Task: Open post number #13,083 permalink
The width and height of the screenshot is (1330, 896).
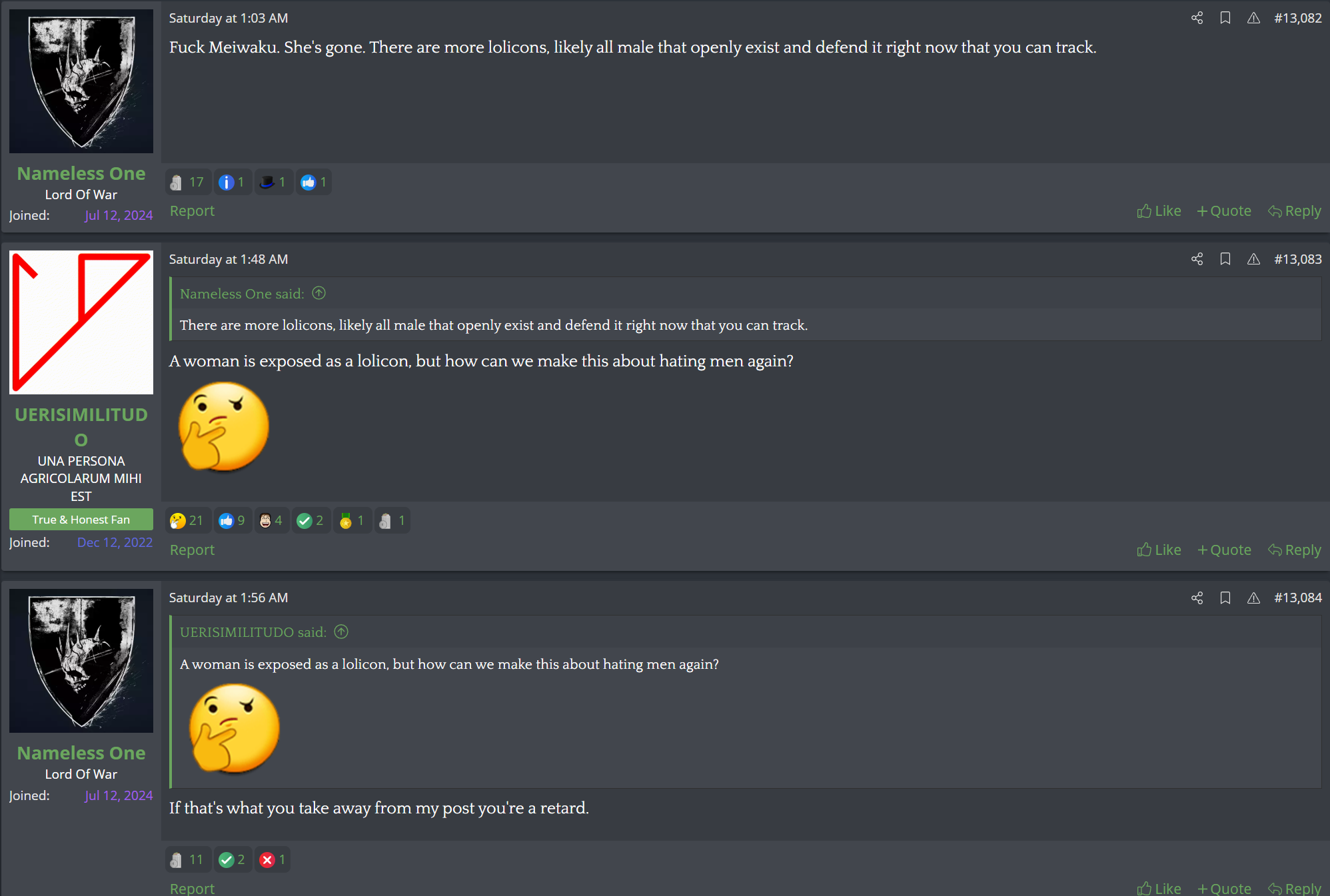Action: pyautogui.click(x=1297, y=259)
